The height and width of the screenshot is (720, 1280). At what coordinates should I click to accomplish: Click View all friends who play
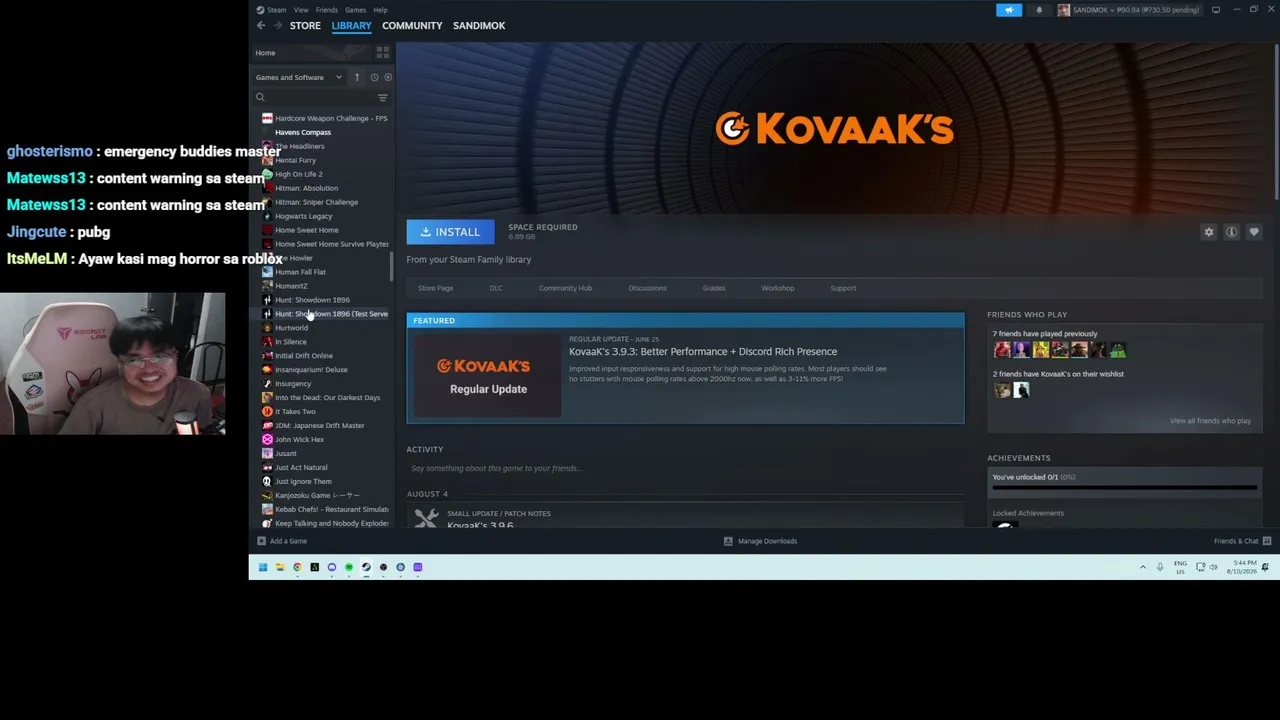click(x=1210, y=421)
